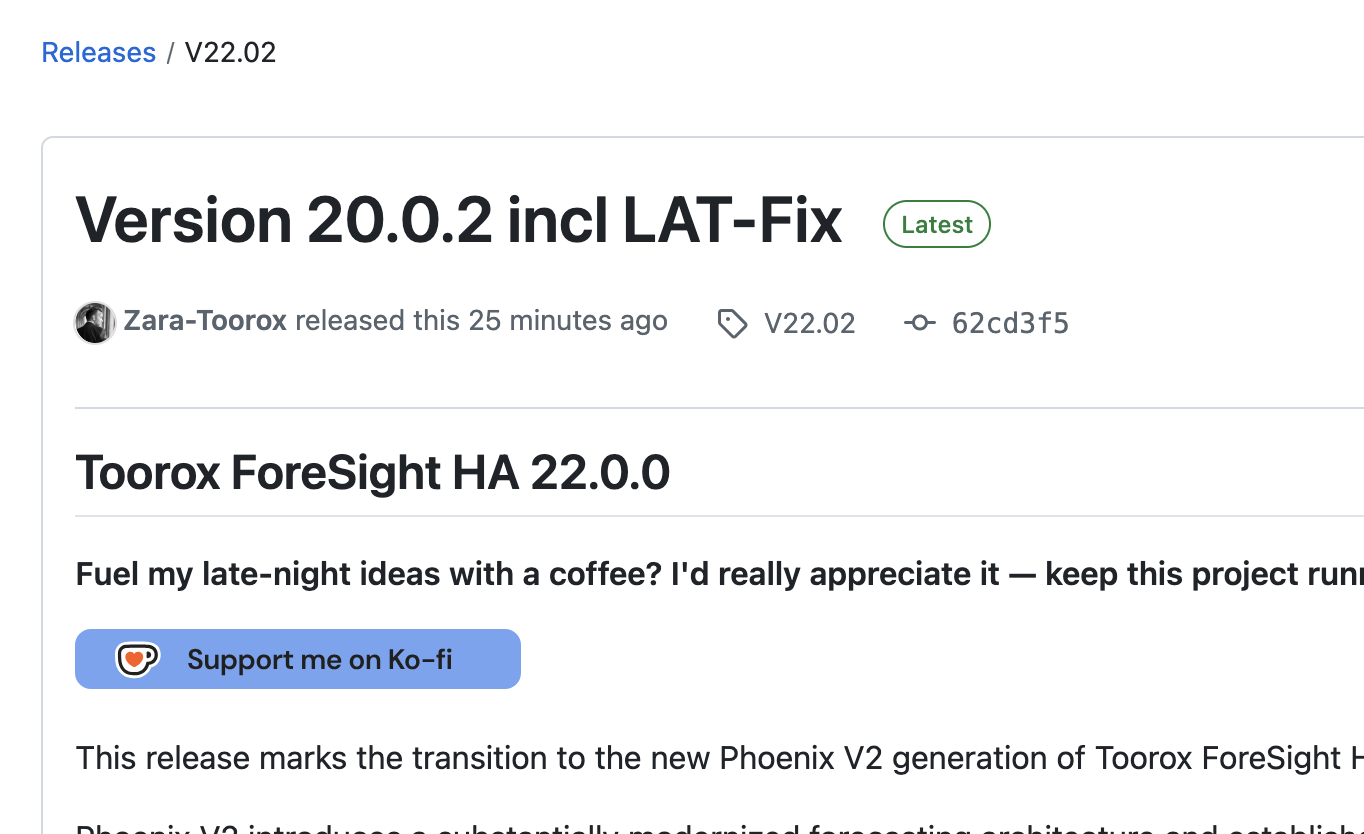Click the green Latest badge
The width and height of the screenshot is (1364, 834).
point(937,224)
